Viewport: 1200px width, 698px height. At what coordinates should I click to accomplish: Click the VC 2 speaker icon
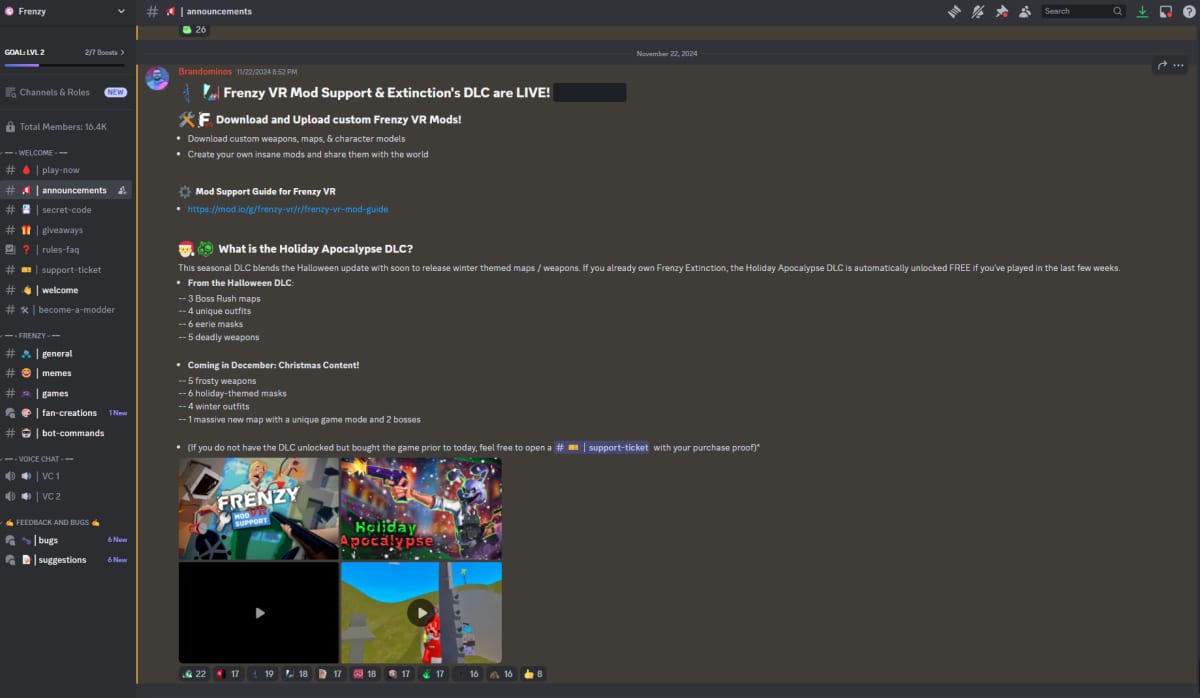10,496
